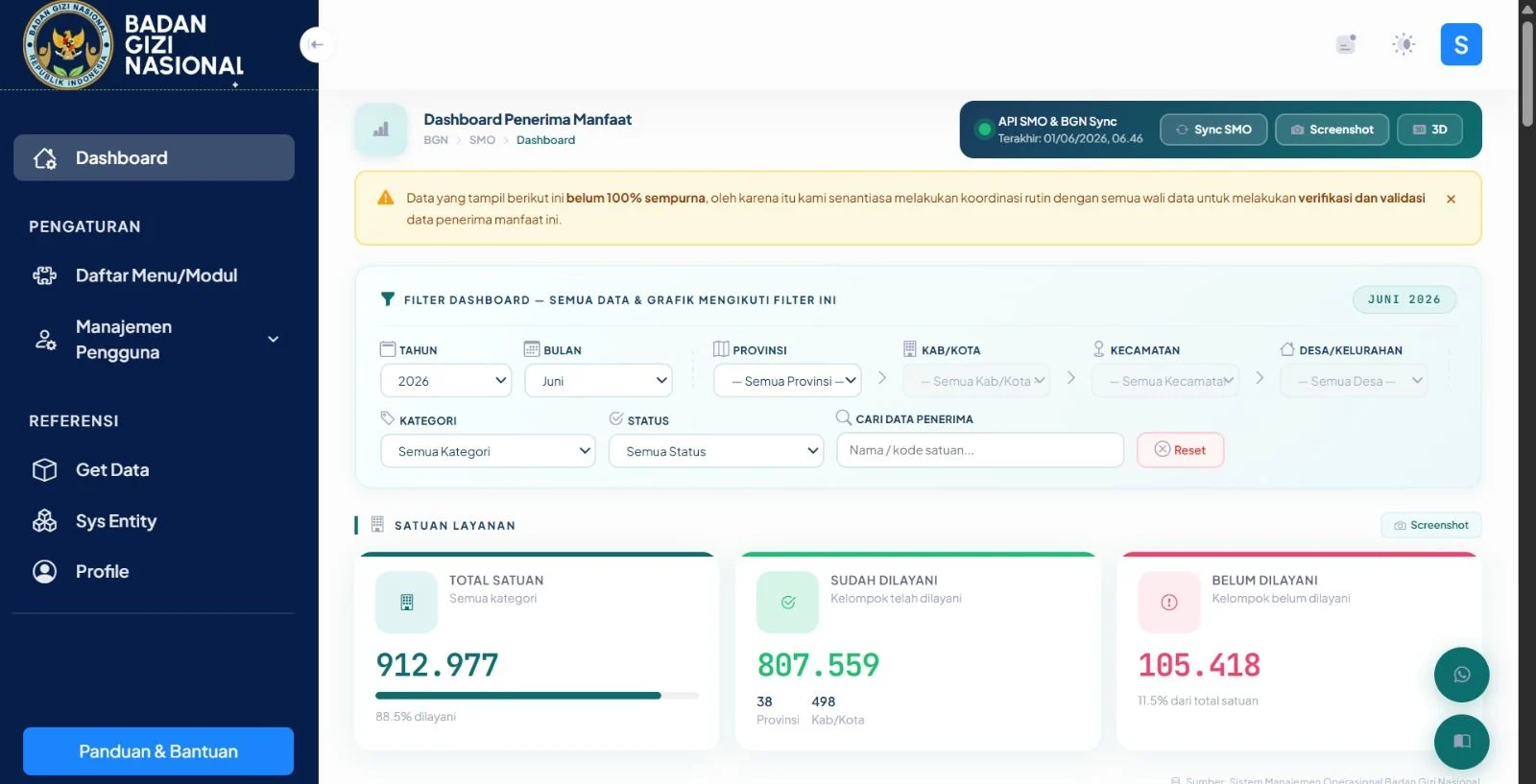Open the notifications message icon
Image resolution: width=1536 pixels, height=784 pixels.
[1346, 44]
